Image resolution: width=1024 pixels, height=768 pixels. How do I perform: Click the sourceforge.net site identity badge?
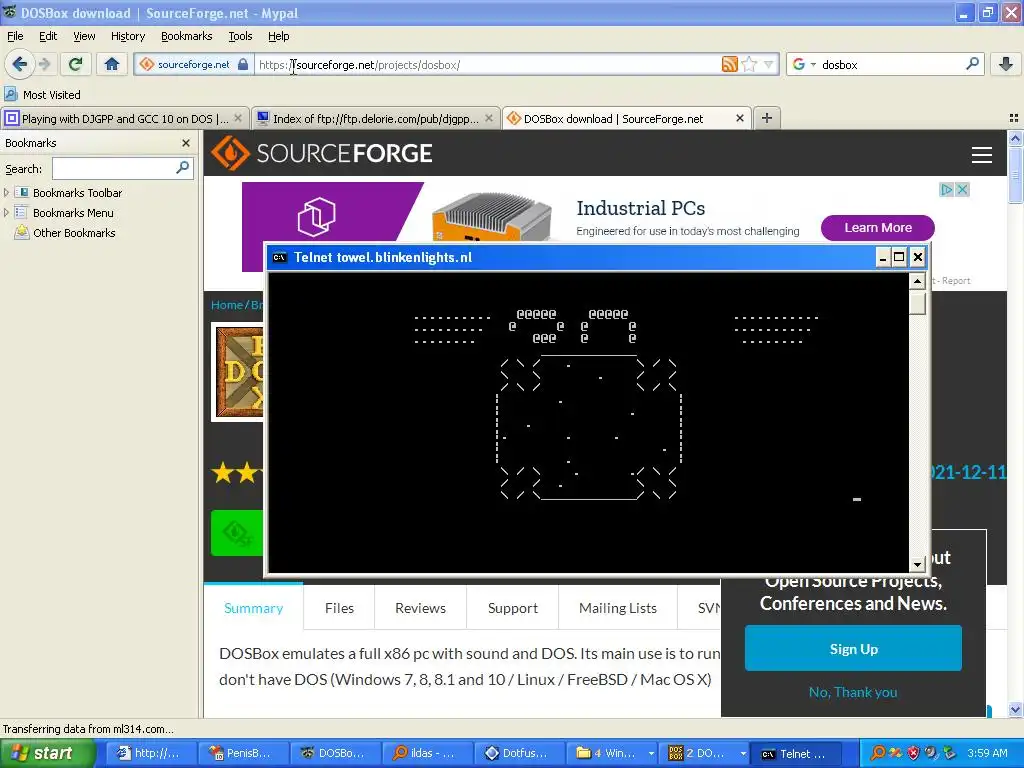(x=194, y=64)
